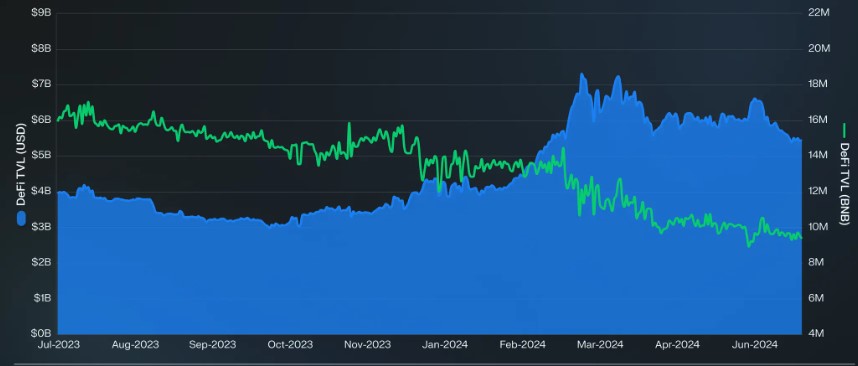Click the green DeFi TVL (BNB) legend line
Image resolution: width=858 pixels, height=366 pixels.
[844, 130]
